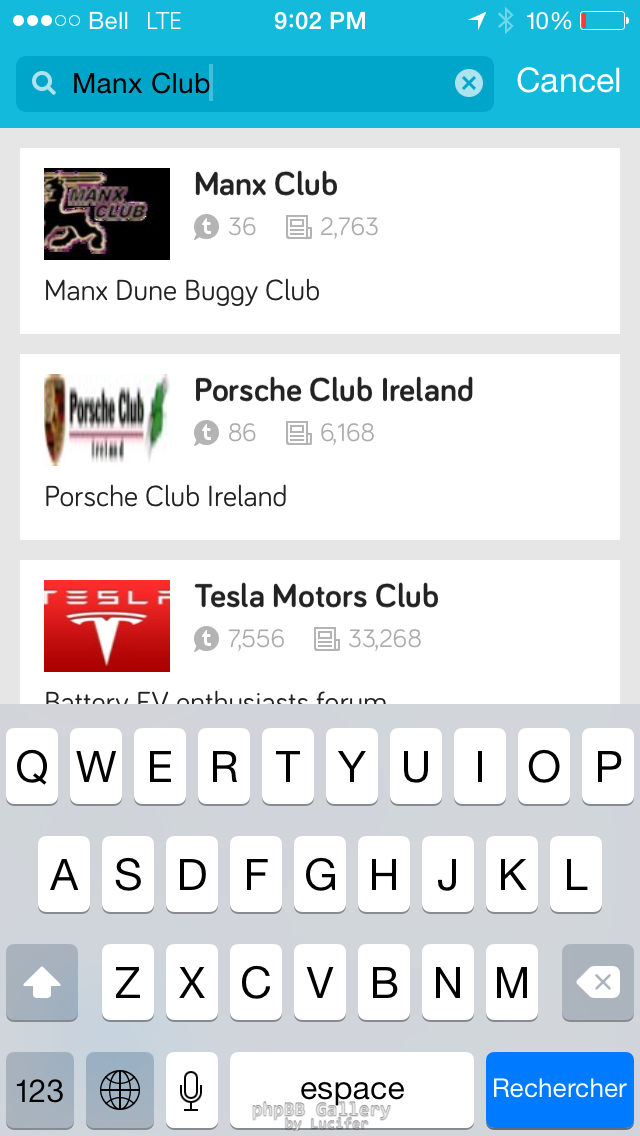Tap Tesla Motors Club members icon
The image size is (640, 1136).
point(206,639)
